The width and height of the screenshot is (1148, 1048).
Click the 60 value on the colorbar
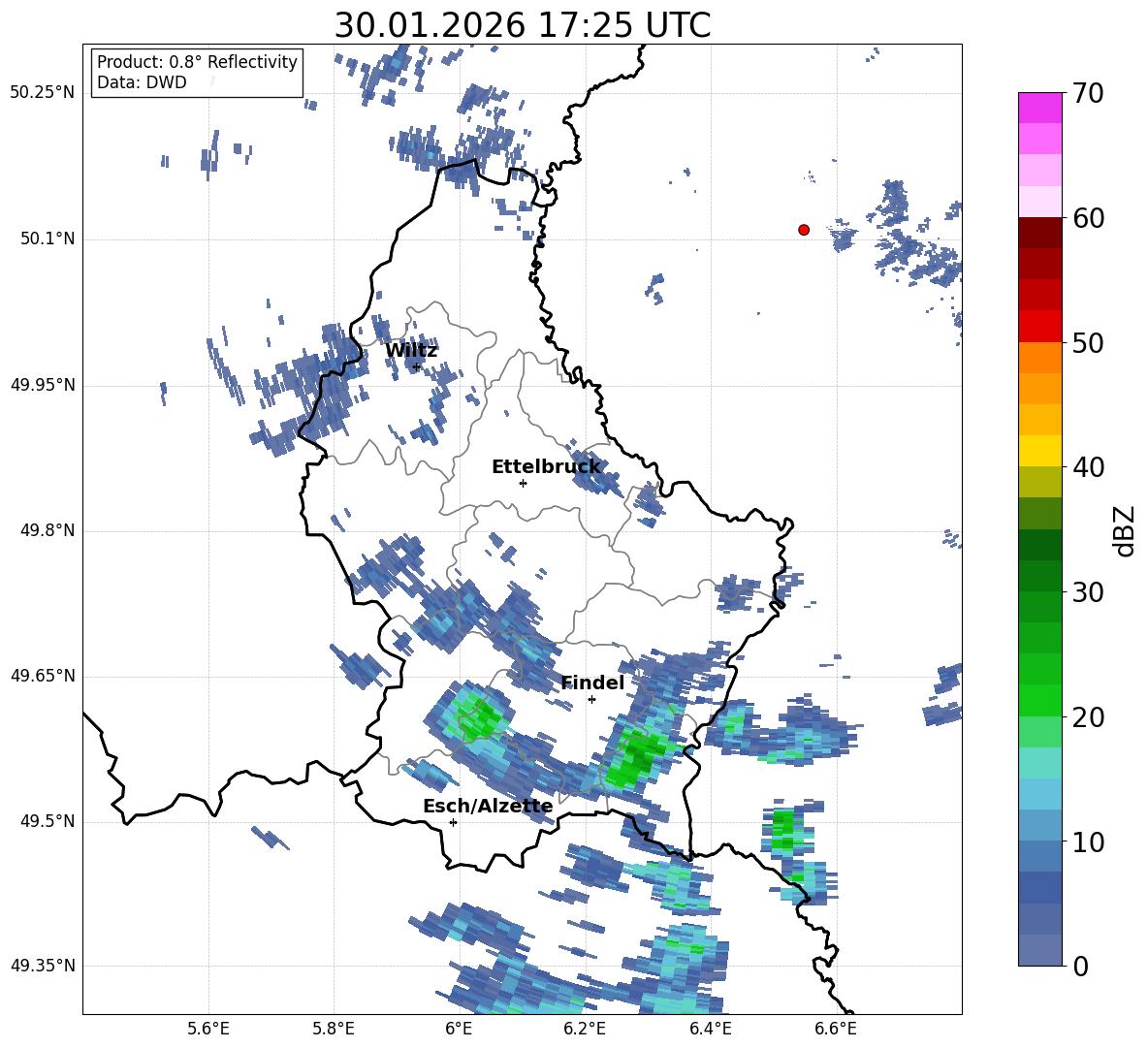(x=1088, y=218)
